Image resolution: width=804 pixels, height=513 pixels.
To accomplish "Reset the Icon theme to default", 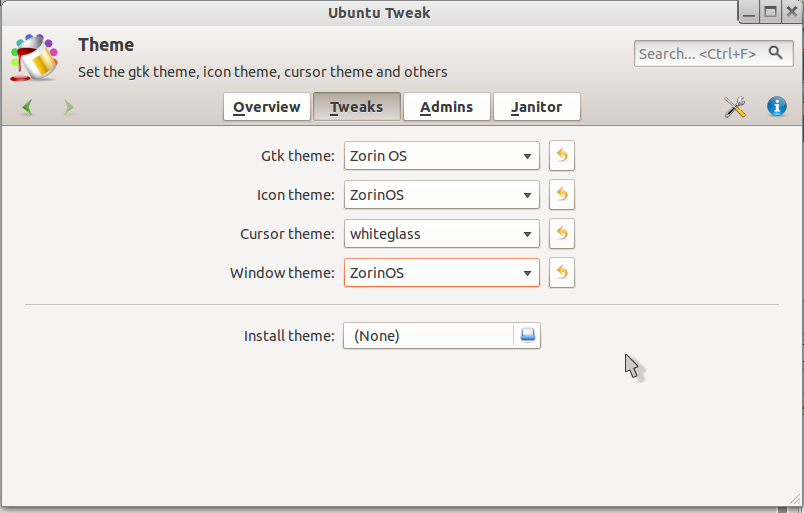I will [562, 195].
